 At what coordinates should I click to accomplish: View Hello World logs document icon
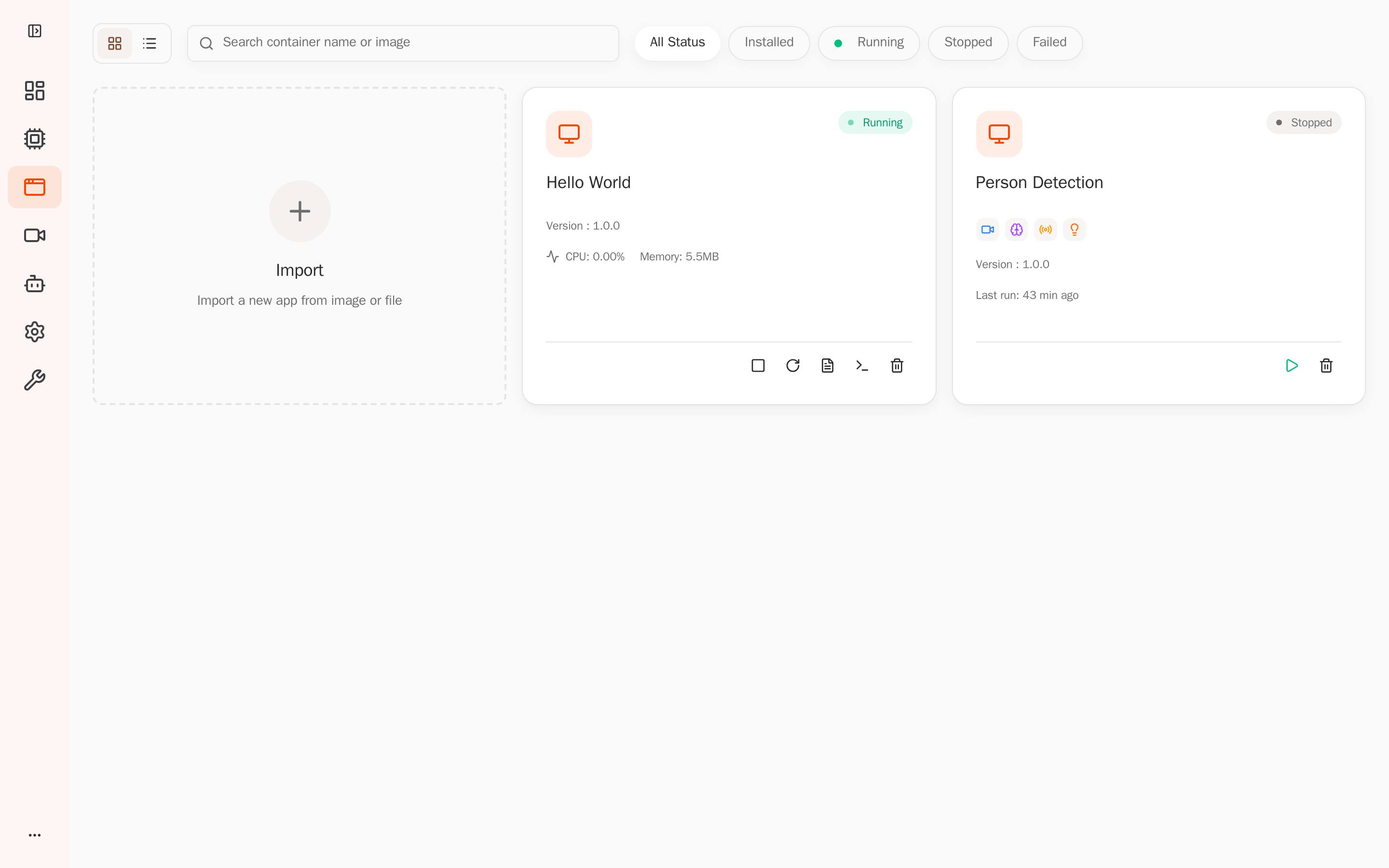[828, 366]
